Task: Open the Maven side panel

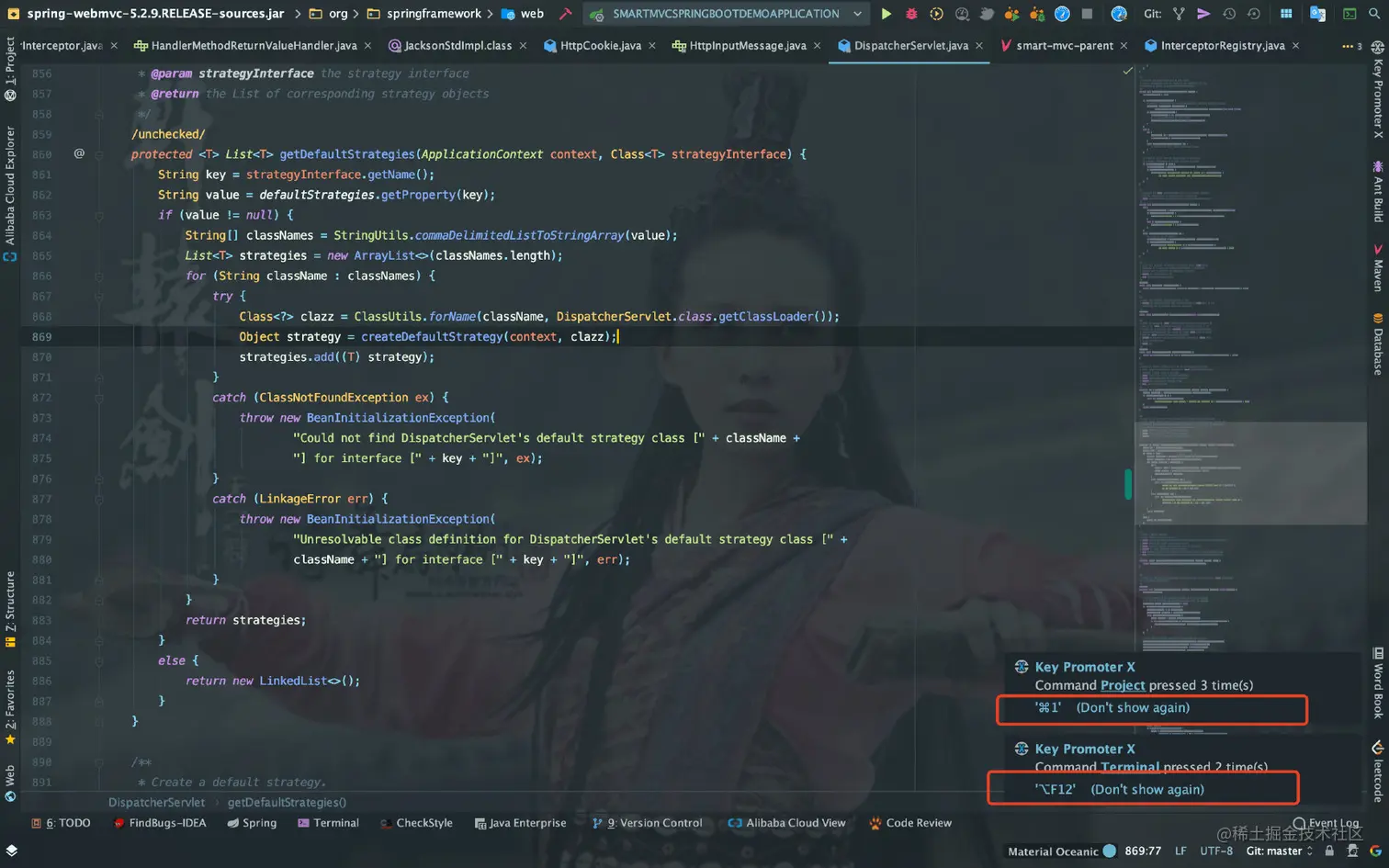Action: 1378,269
